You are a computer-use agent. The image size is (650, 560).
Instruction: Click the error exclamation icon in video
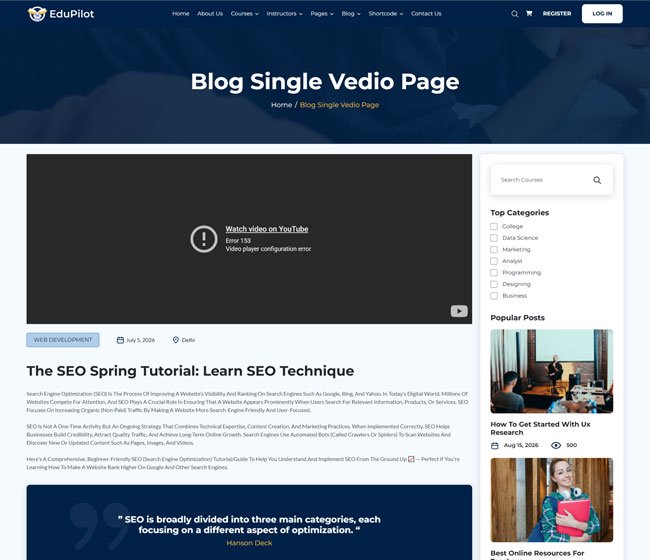(x=204, y=239)
